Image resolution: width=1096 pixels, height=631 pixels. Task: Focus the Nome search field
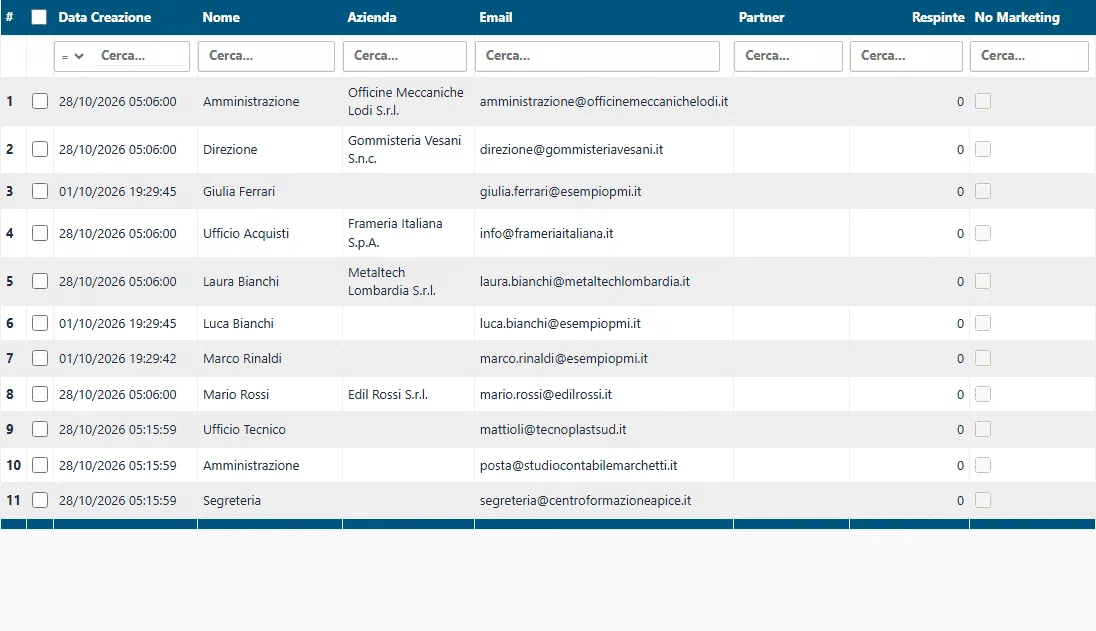[266, 56]
